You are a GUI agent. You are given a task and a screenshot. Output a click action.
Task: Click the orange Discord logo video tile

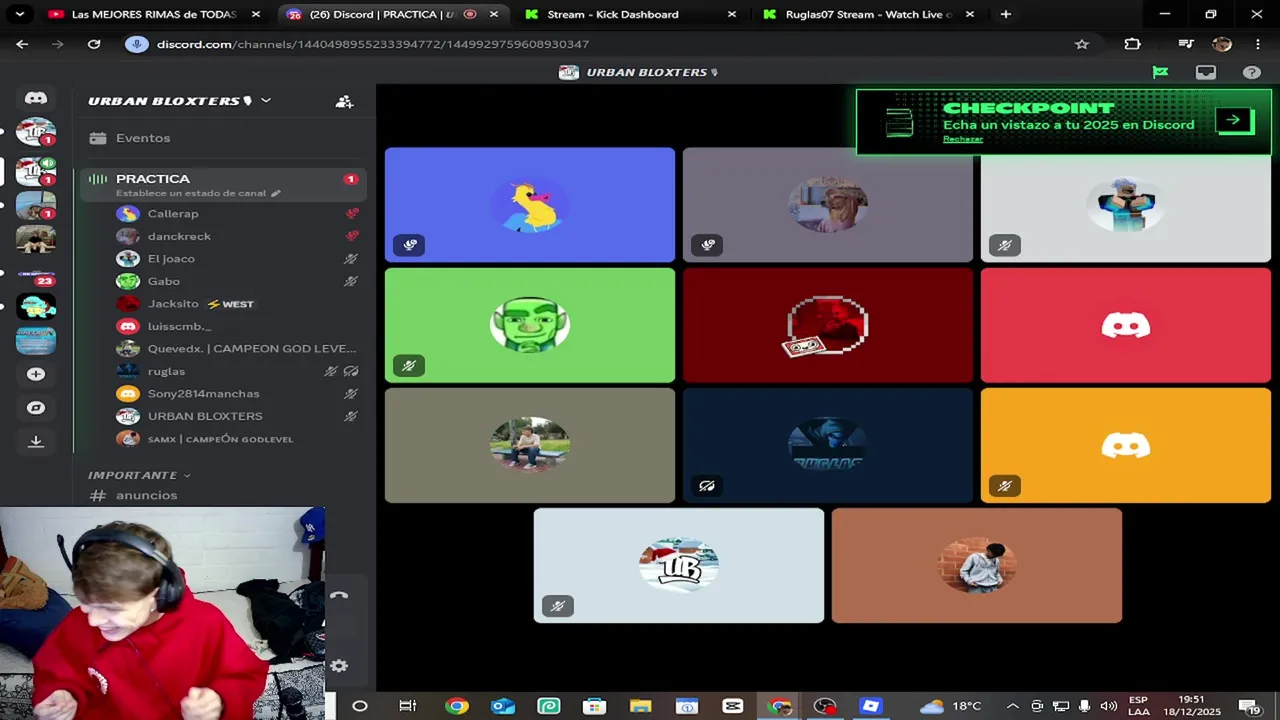tap(1126, 446)
